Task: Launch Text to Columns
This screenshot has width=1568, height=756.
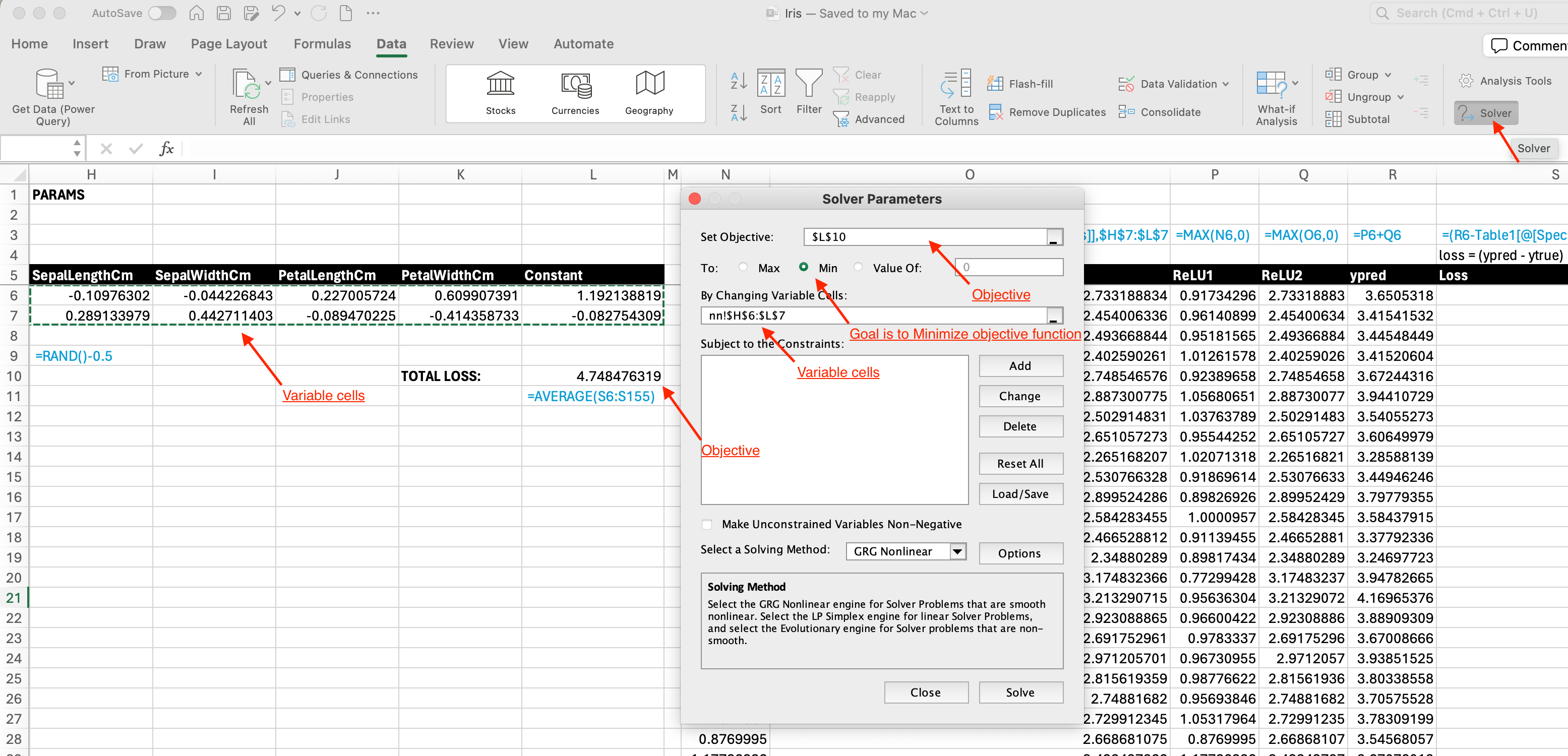Action: pos(956,97)
